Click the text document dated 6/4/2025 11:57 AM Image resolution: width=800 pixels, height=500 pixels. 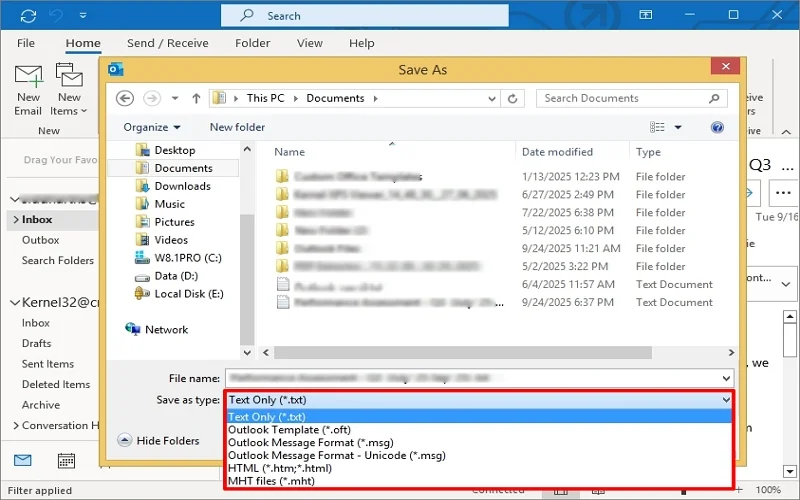tap(339, 284)
